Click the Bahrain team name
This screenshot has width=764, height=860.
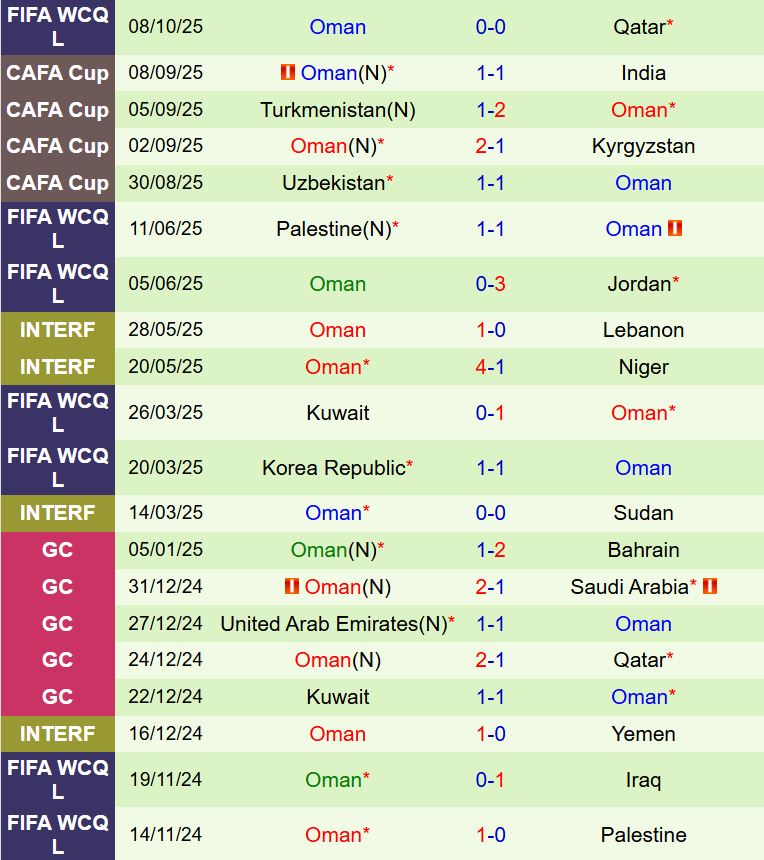point(643,550)
